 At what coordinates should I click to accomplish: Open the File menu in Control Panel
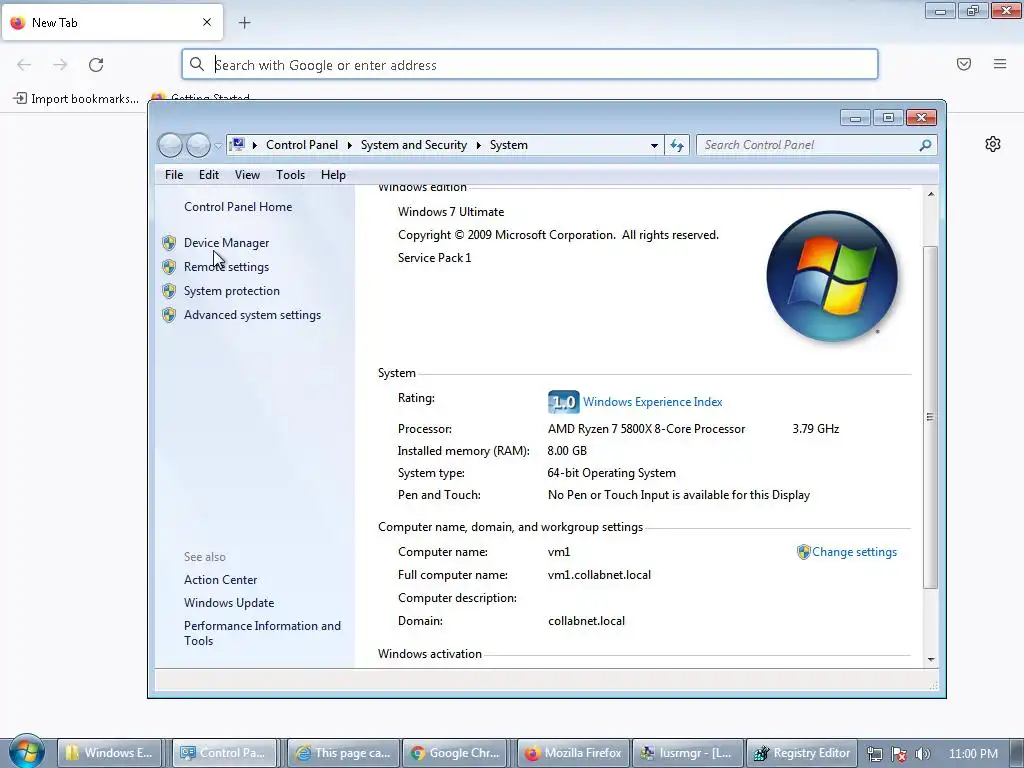[174, 175]
